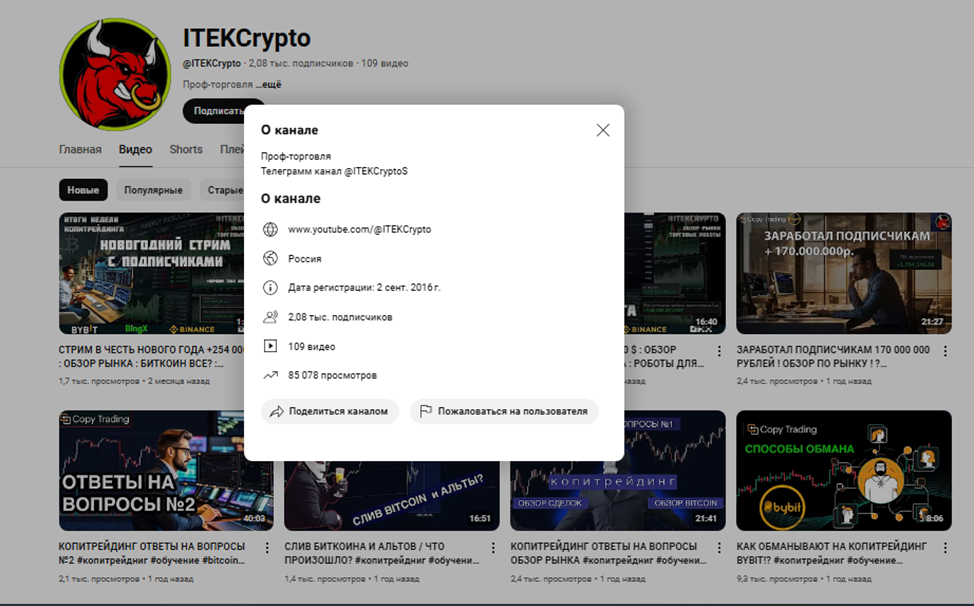Select the 'Видео' tab
The width and height of the screenshot is (974, 606).
[x=135, y=150]
